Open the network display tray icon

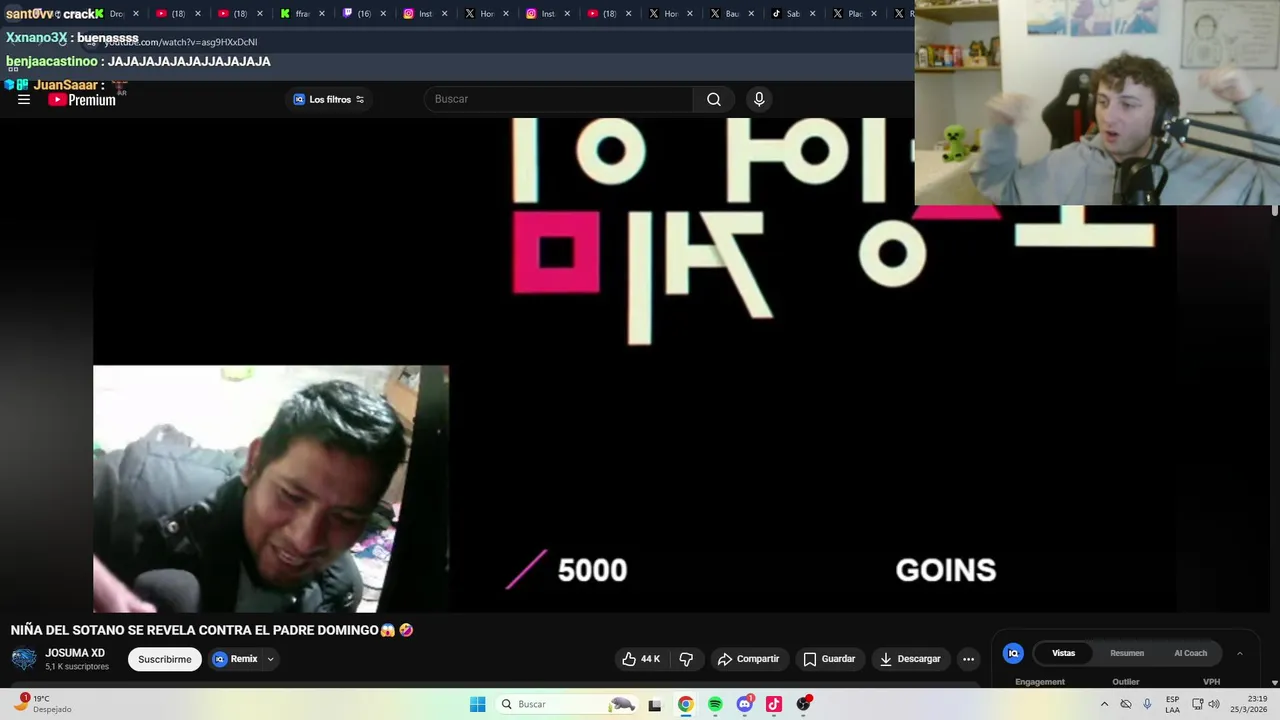1197,704
